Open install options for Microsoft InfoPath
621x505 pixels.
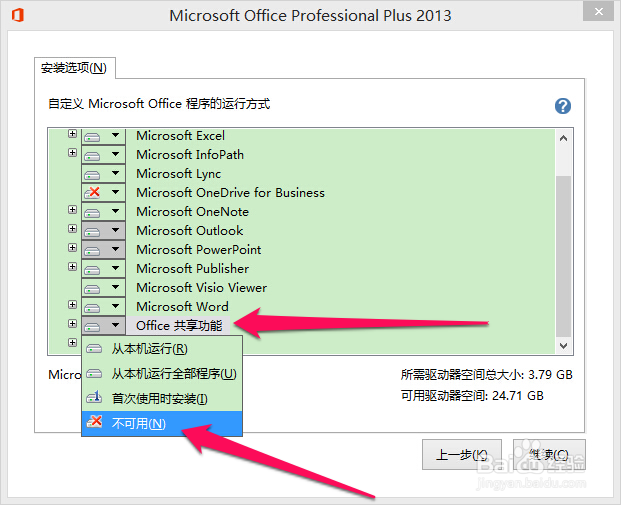click(103, 154)
